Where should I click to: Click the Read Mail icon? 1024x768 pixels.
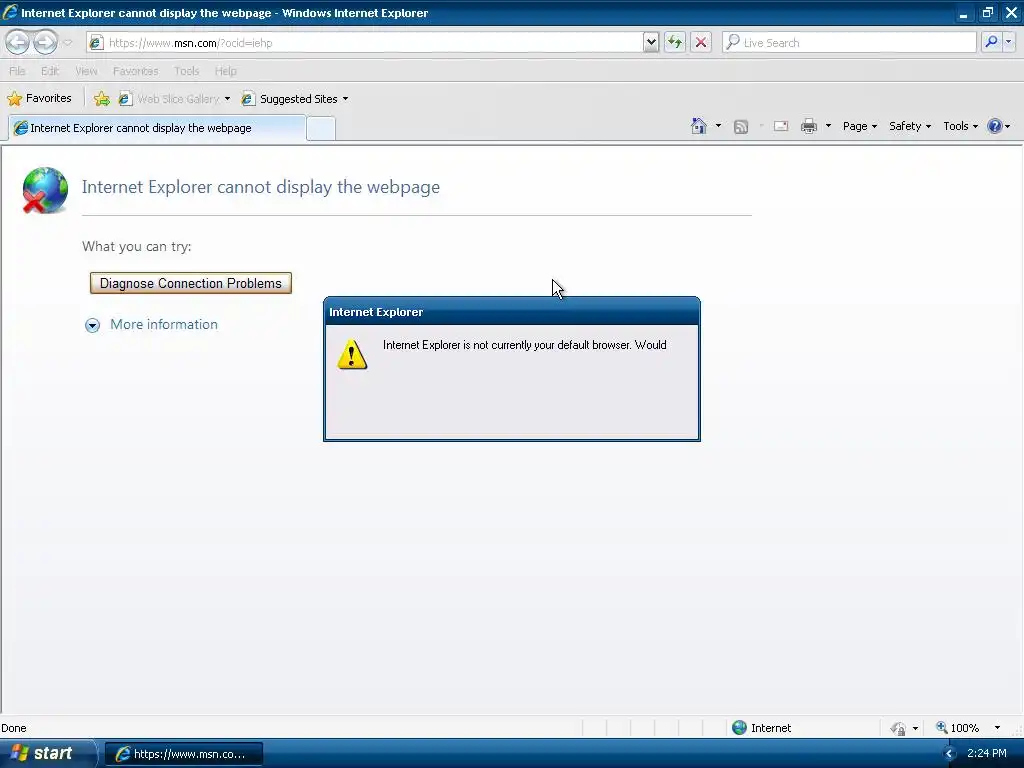(781, 126)
